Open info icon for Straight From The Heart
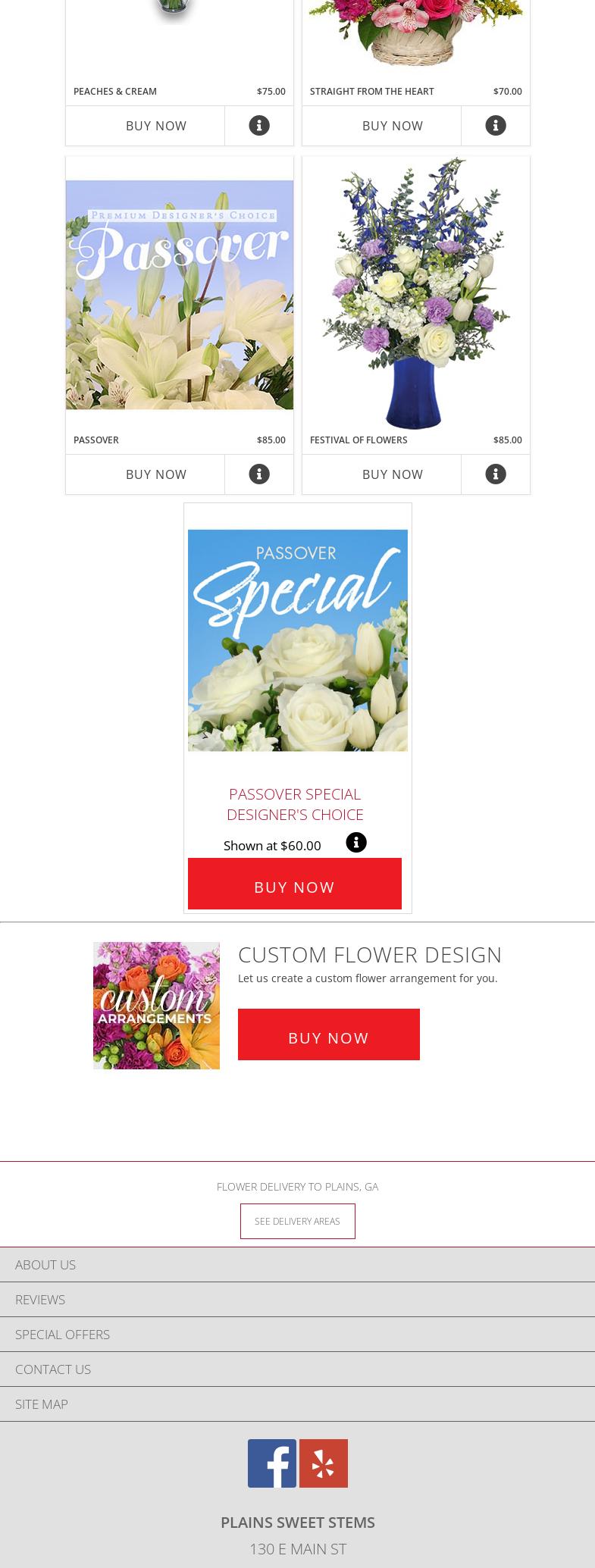 pyautogui.click(x=496, y=126)
